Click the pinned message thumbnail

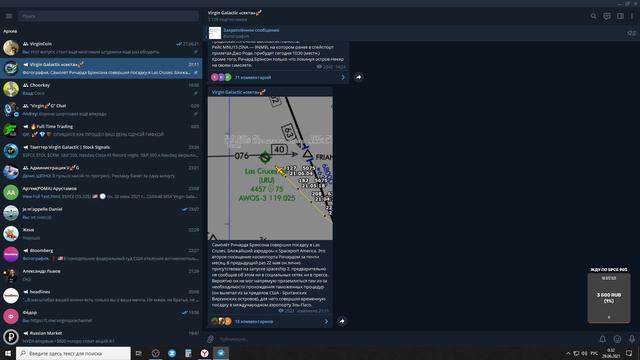click(215, 33)
